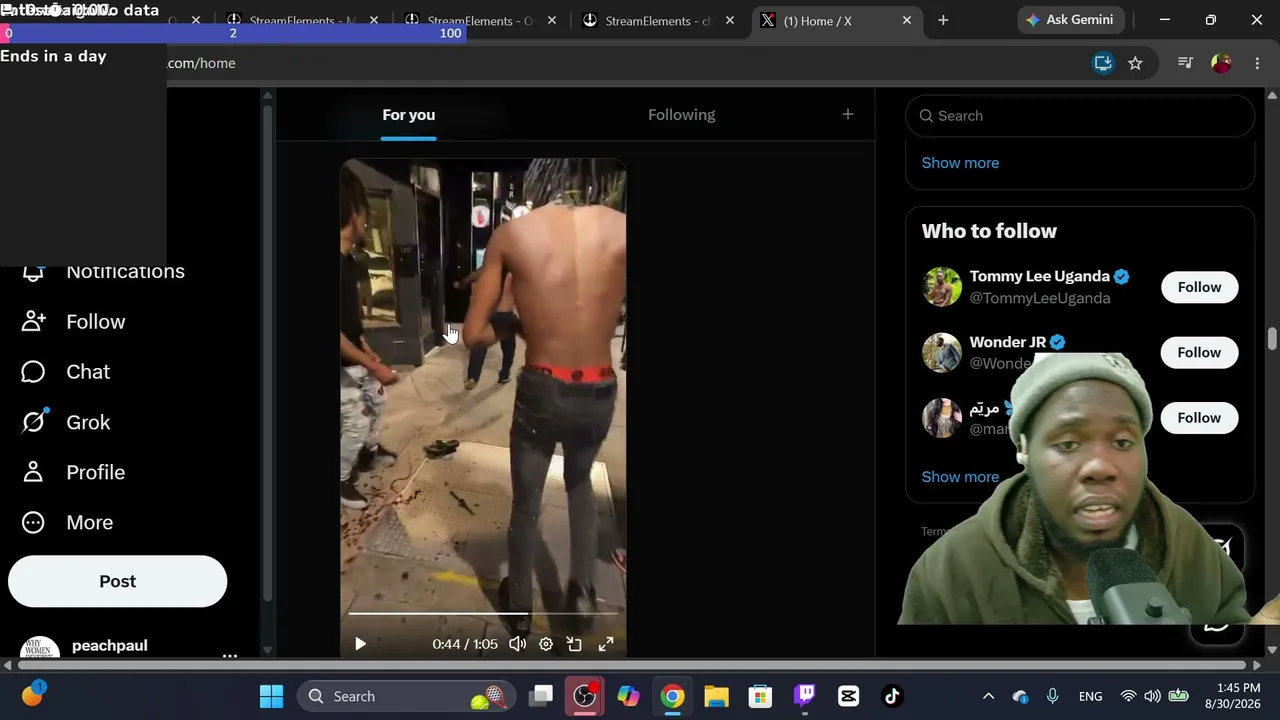The height and width of the screenshot is (720, 1280).
Task: Show hidden system tray icons
Action: (988, 696)
